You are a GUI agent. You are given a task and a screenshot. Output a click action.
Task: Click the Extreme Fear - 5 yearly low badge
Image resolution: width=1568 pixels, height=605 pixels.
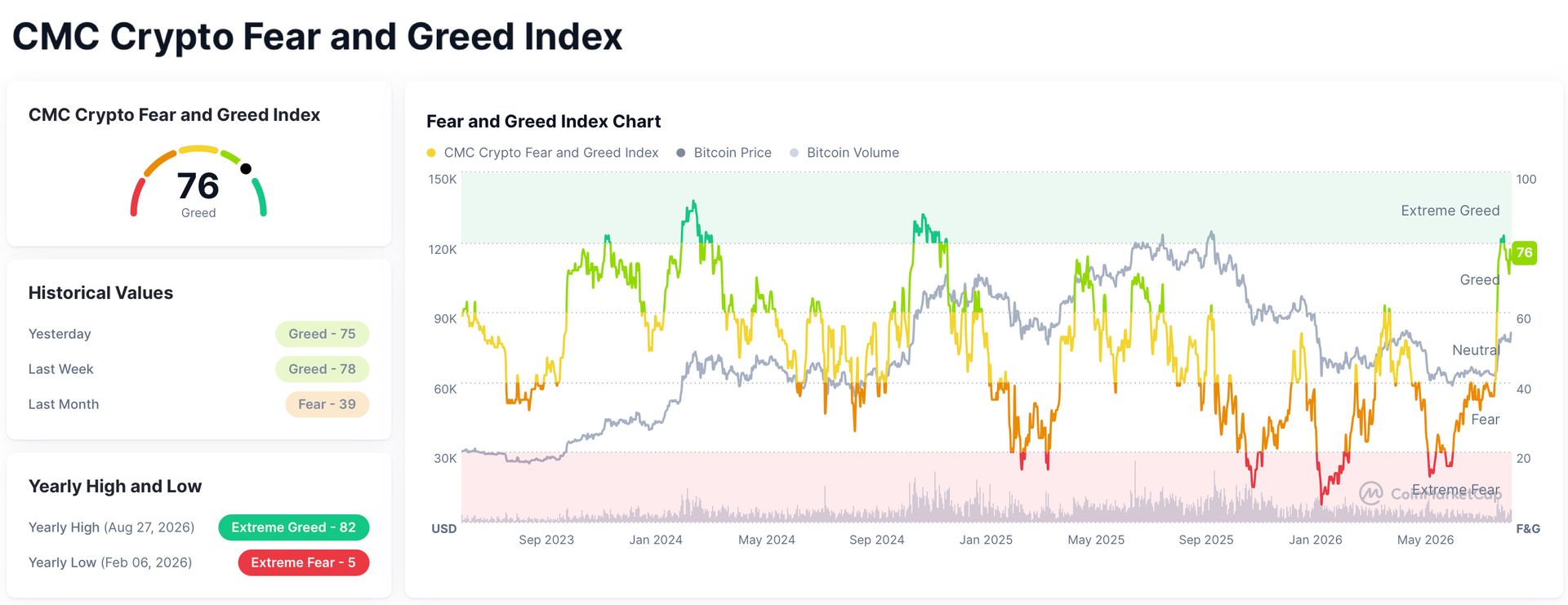(303, 563)
